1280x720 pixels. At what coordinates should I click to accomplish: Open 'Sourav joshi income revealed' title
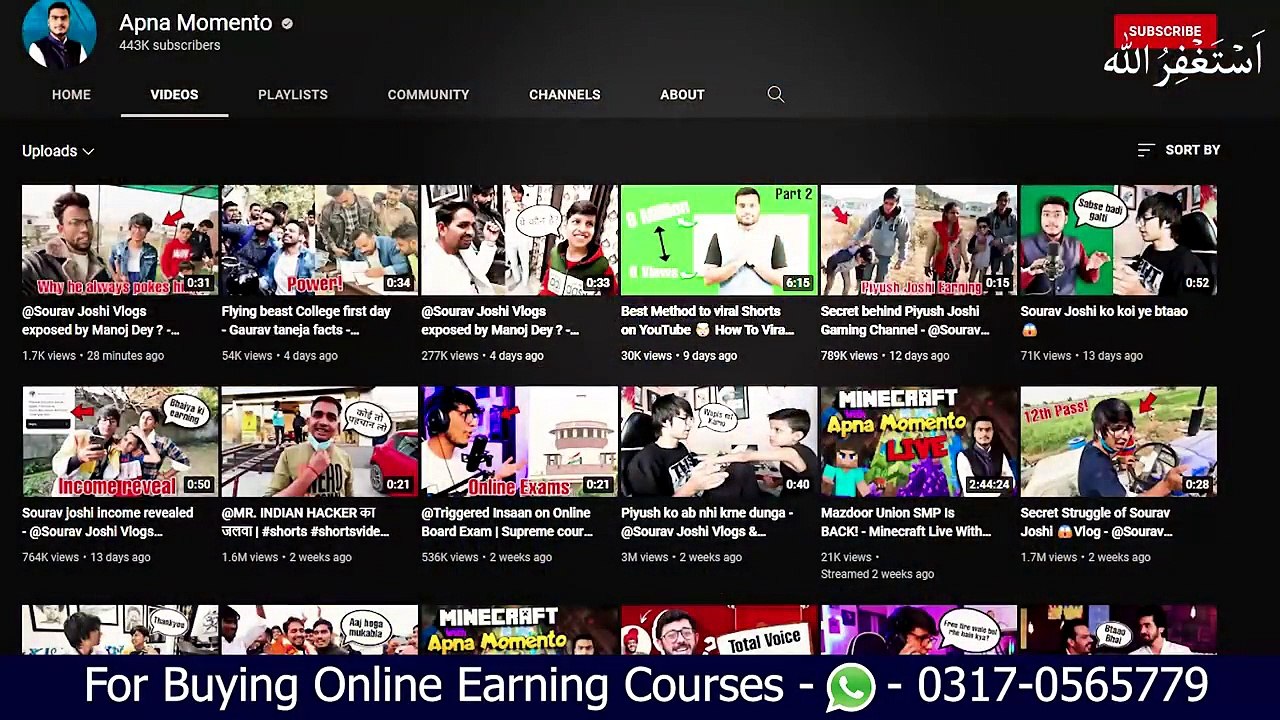pos(108,522)
